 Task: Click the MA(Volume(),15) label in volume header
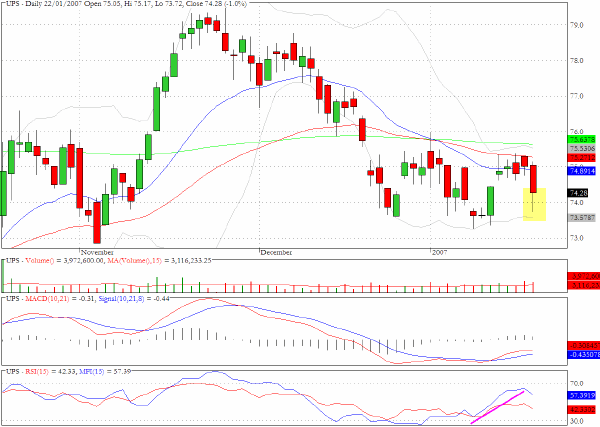point(134,261)
